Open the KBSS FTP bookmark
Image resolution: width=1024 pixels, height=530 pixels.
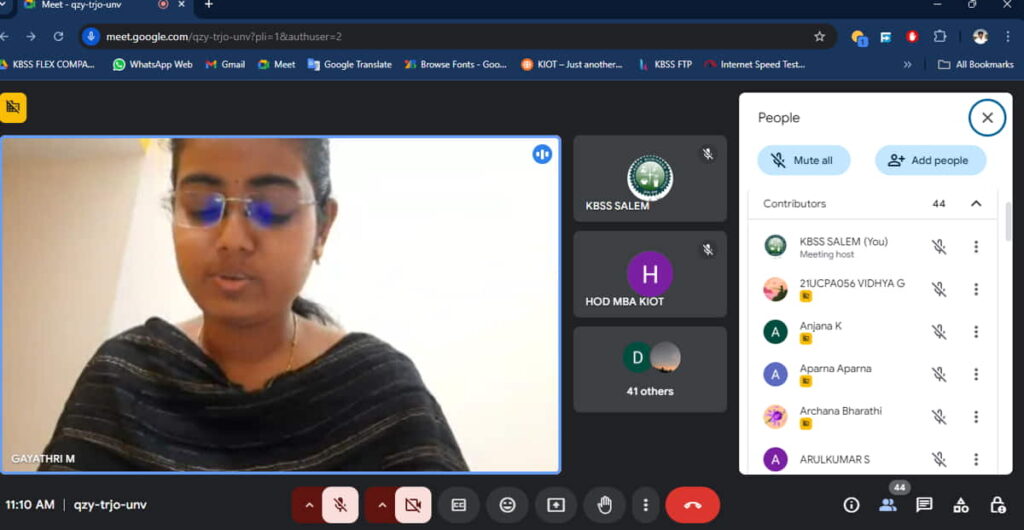pyautogui.click(x=665, y=65)
